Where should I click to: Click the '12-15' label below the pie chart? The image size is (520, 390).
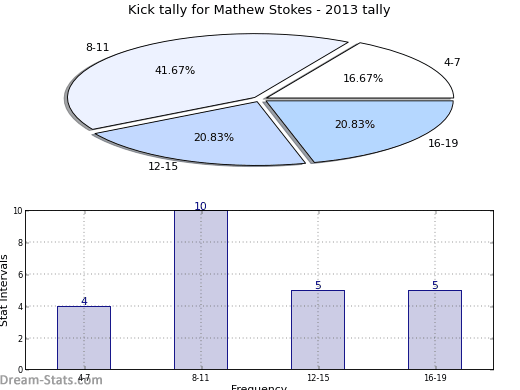click(x=163, y=166)
